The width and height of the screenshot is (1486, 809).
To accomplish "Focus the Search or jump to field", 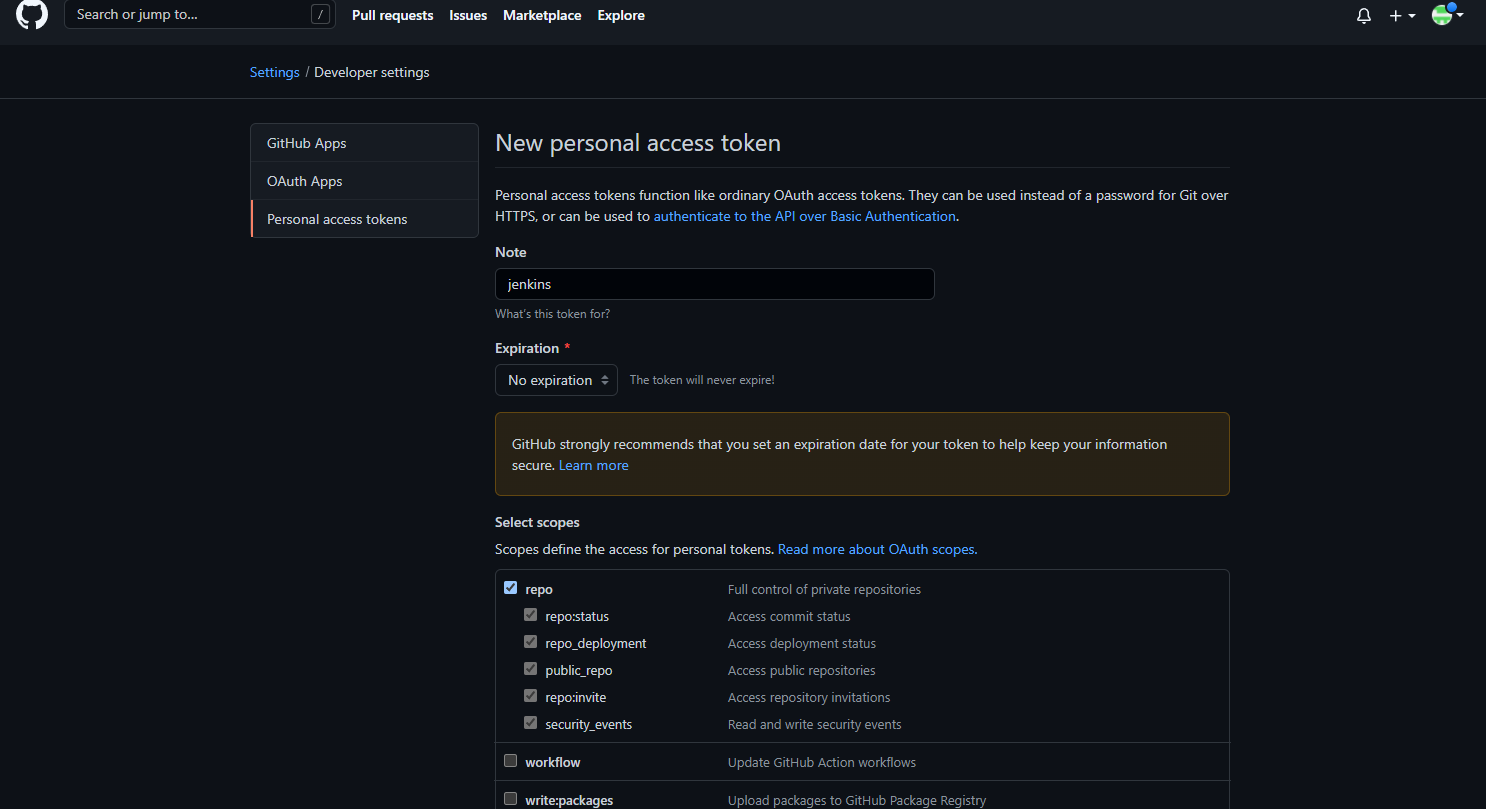I will (x=199, y=14).
